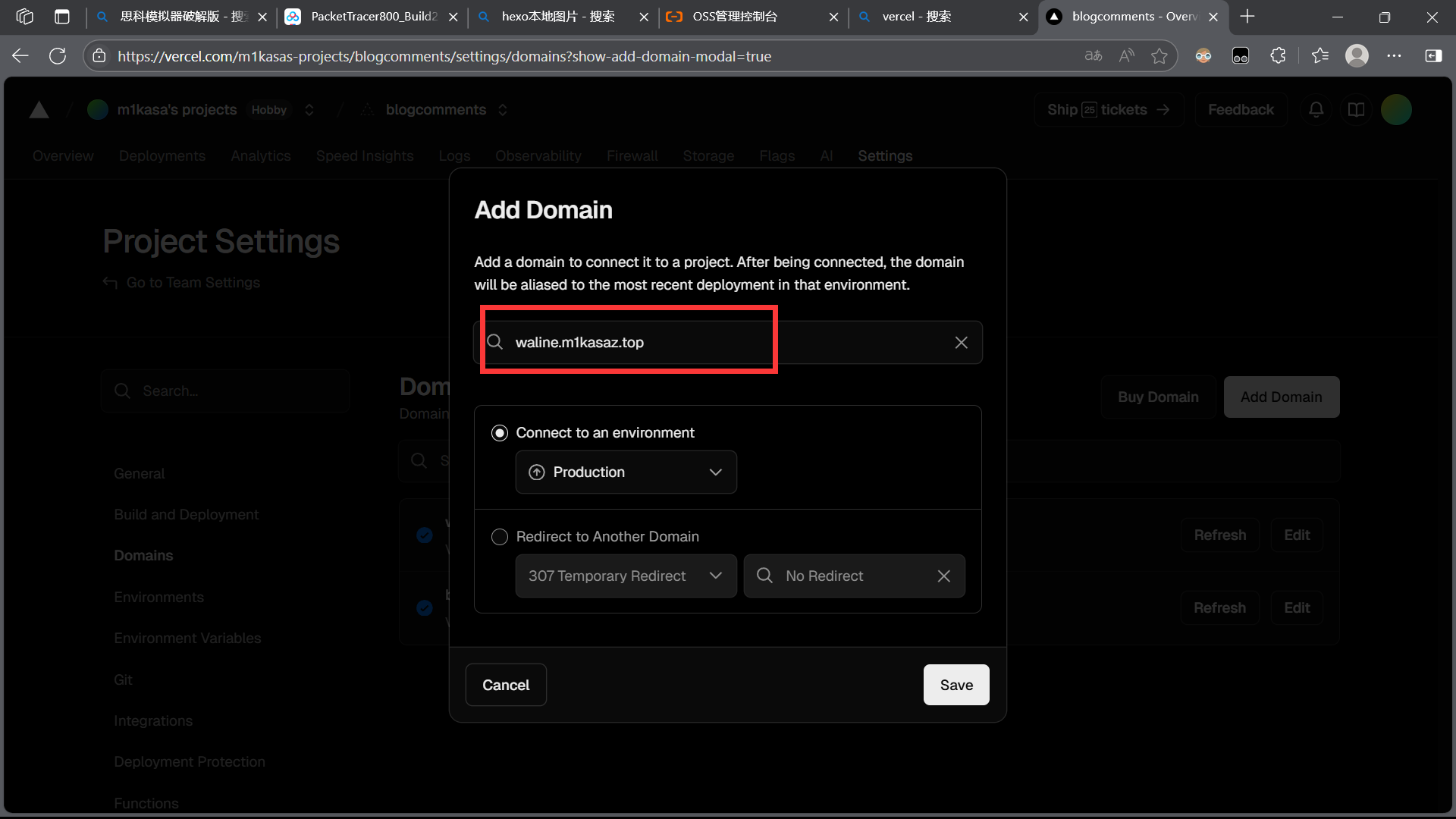Open Deployment Protection settings
1456x819 pixels.
(x=190, y=762)
